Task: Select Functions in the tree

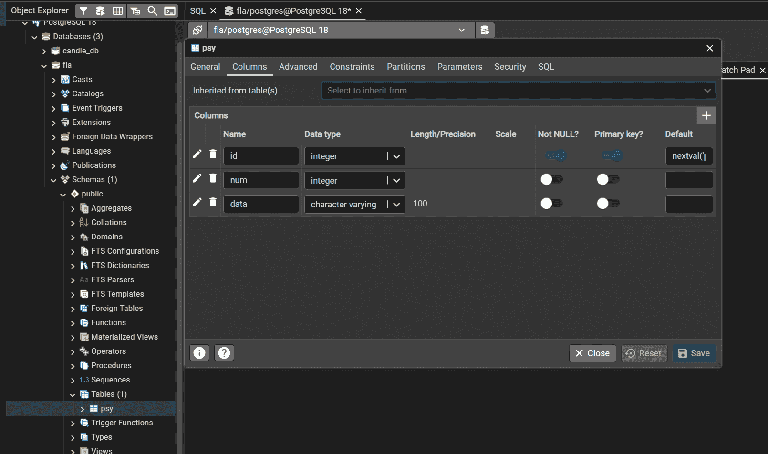Action: point(108,323)
